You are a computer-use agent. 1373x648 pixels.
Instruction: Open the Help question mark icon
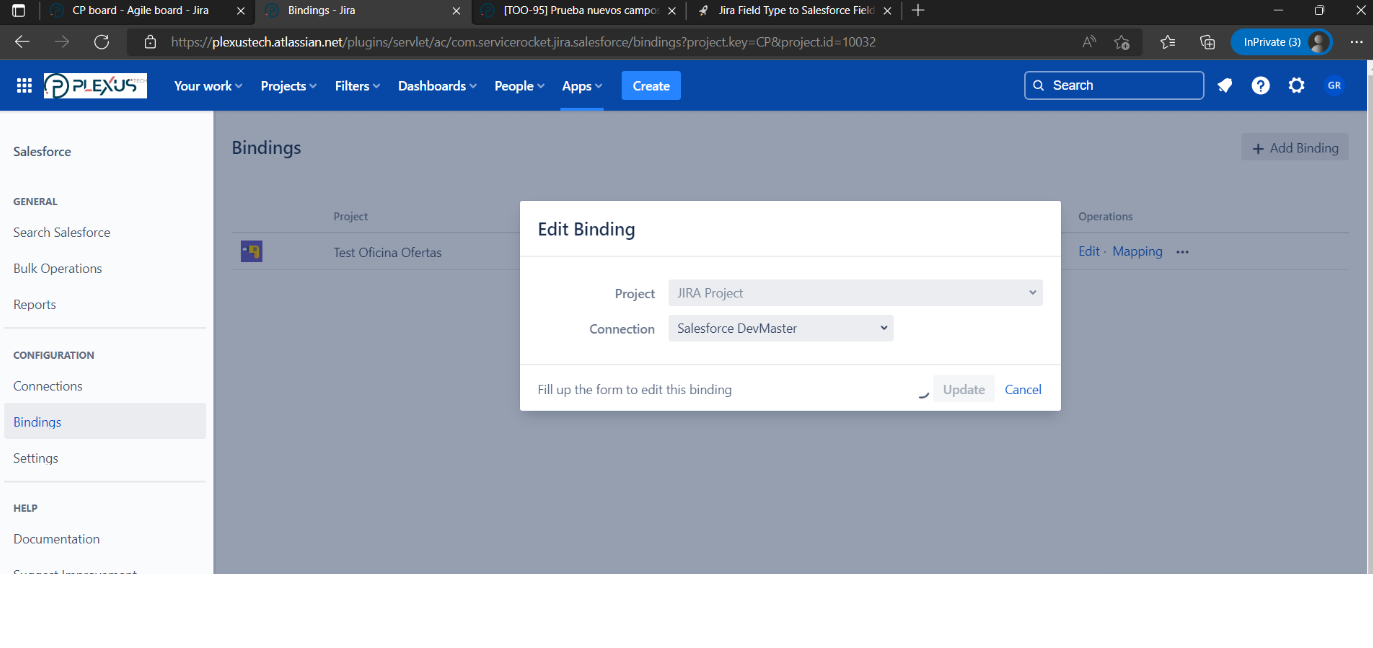(x=1261, y=86)
